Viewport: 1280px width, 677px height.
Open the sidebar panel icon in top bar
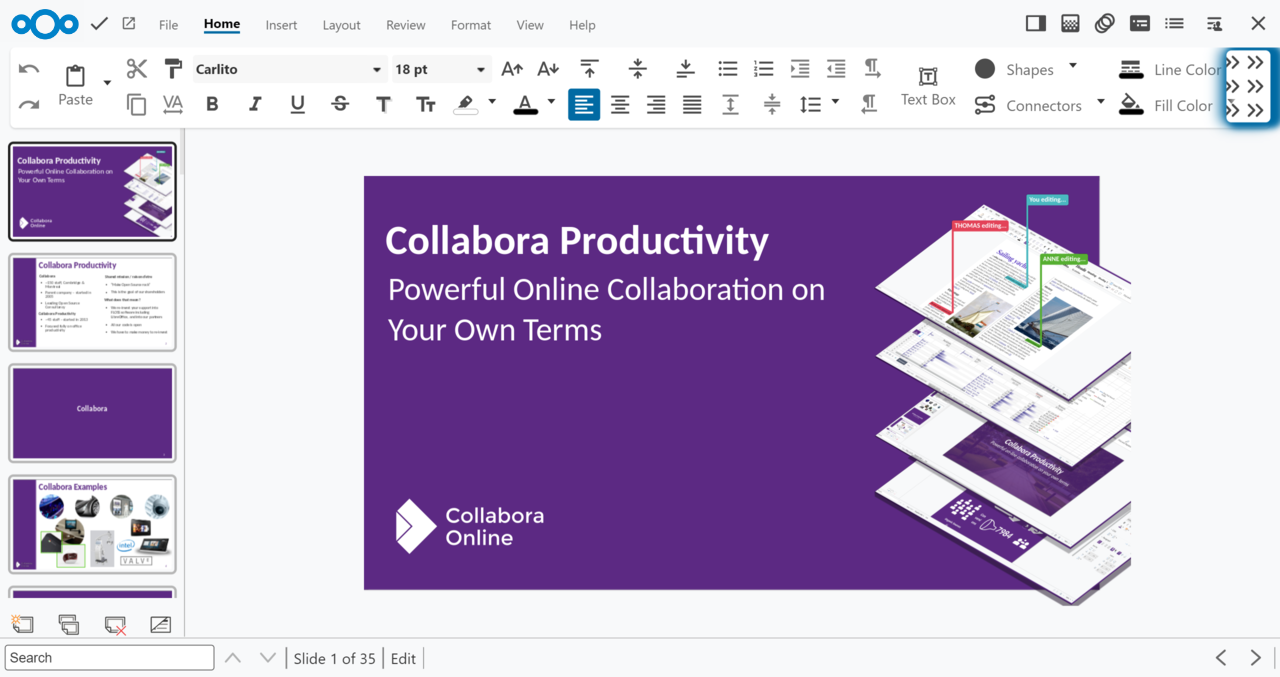[1036, 24]
